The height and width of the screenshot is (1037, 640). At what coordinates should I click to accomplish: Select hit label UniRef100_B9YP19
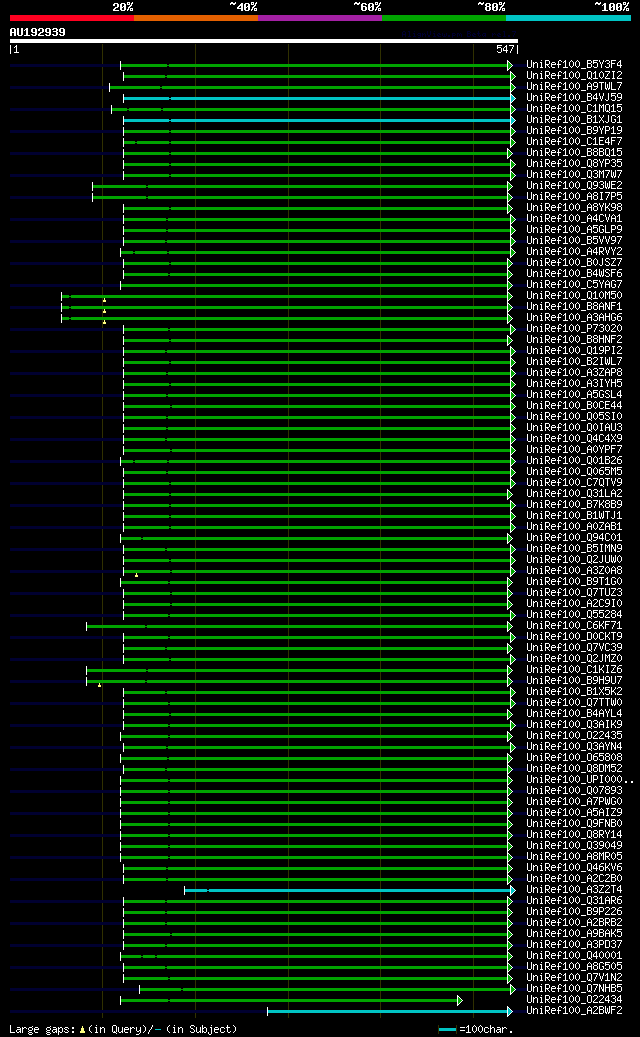[574, 131]
